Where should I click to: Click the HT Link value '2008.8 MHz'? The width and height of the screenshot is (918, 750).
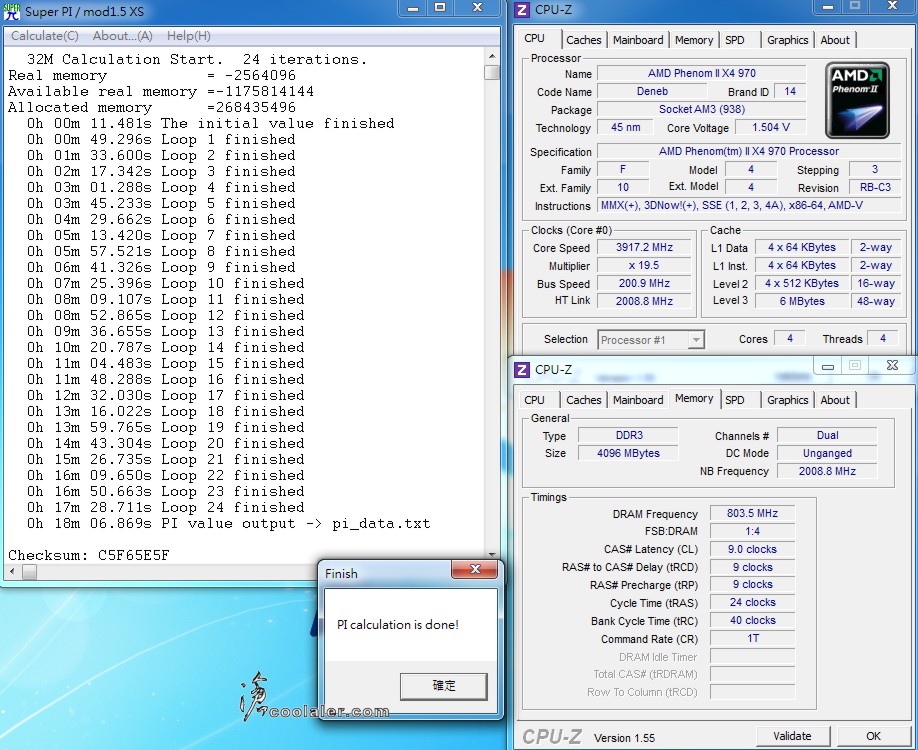pos(644,301)
